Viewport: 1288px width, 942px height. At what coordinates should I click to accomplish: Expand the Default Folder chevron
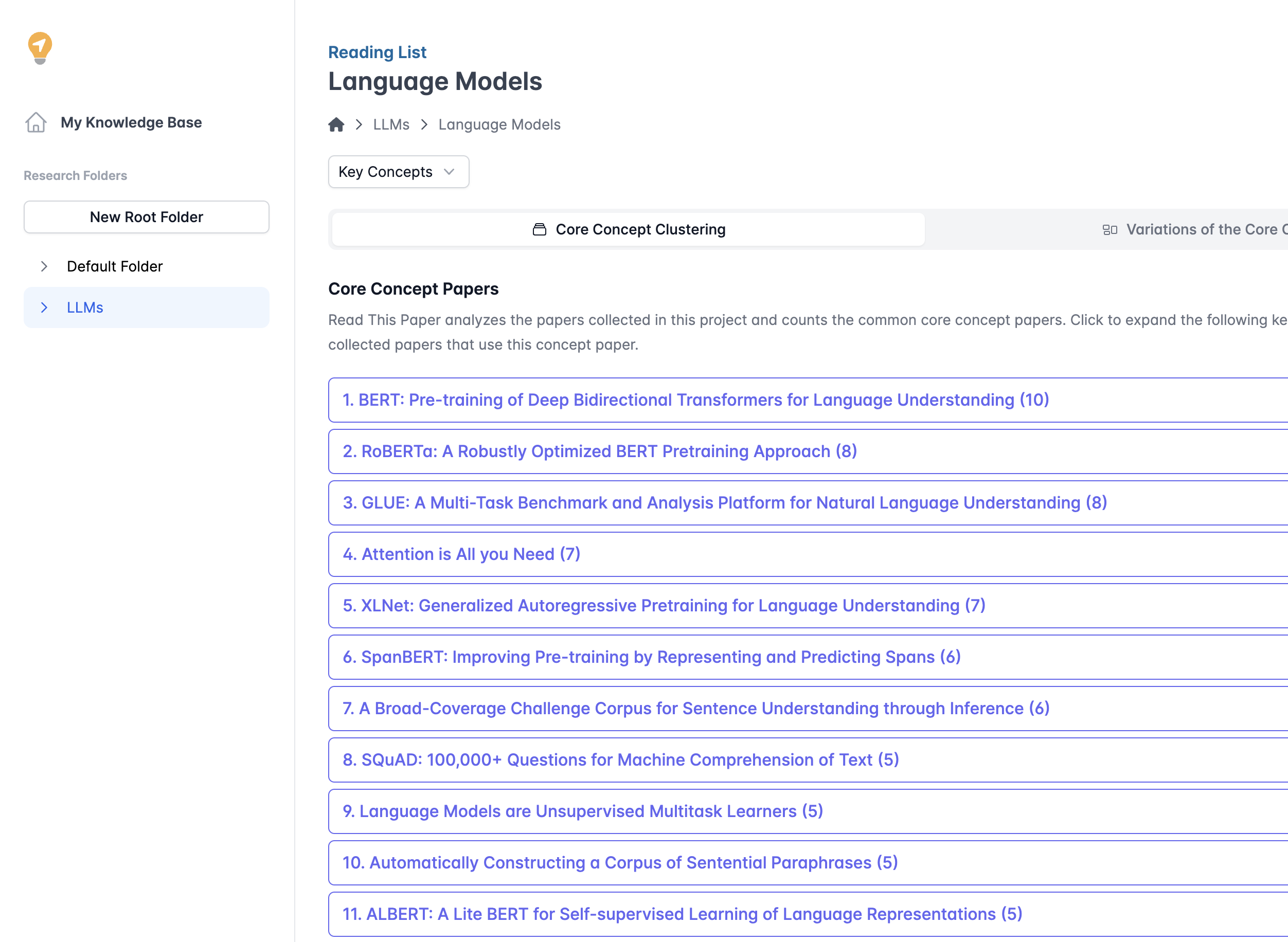pos(44,266)
